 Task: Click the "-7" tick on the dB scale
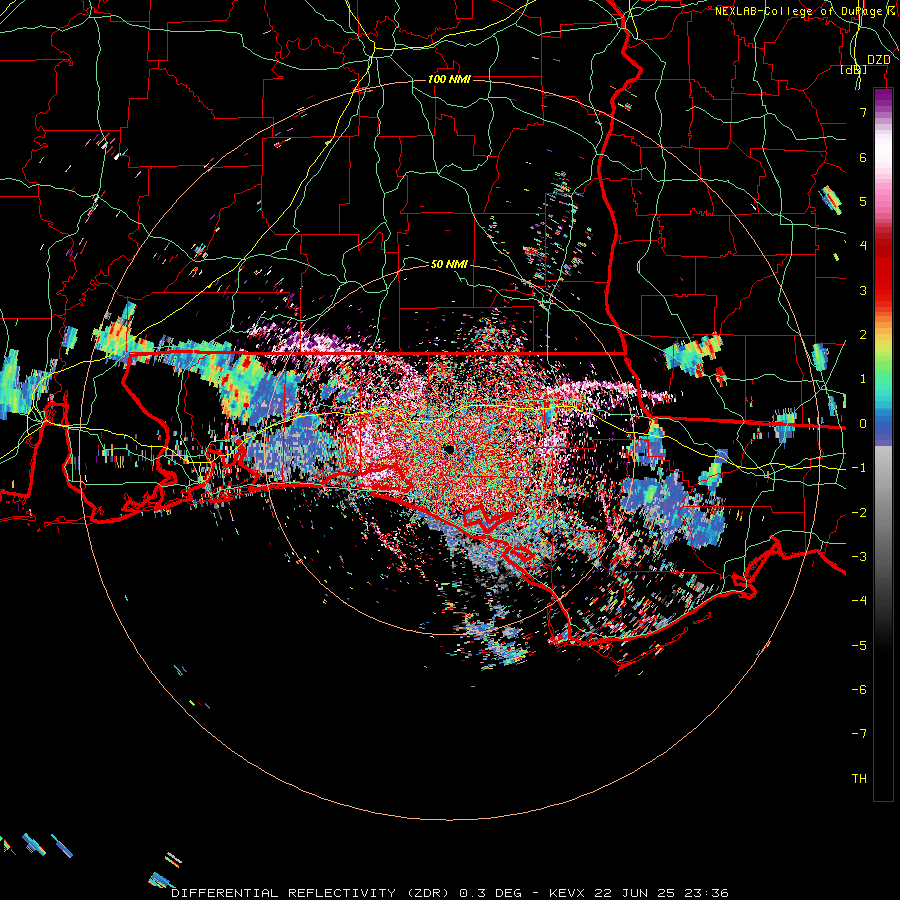(x=859, y=734)
